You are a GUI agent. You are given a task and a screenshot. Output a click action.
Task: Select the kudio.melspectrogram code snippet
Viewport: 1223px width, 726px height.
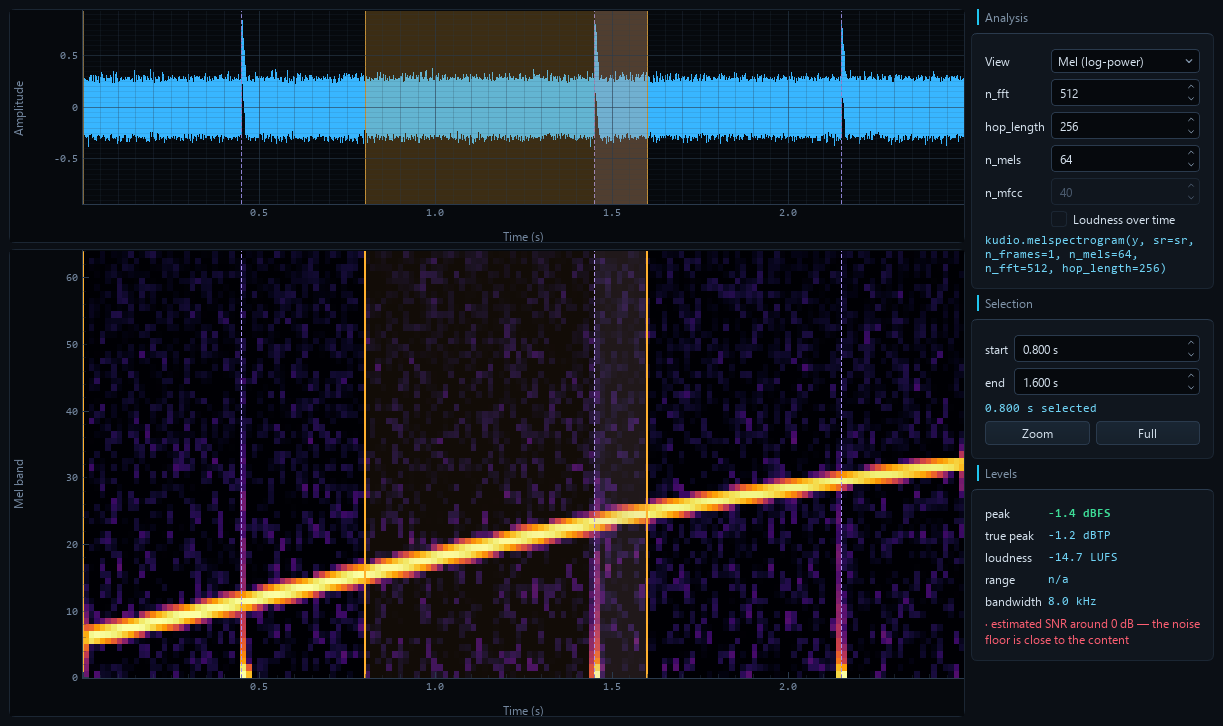pyautogui.click(x=1089, y=254)
